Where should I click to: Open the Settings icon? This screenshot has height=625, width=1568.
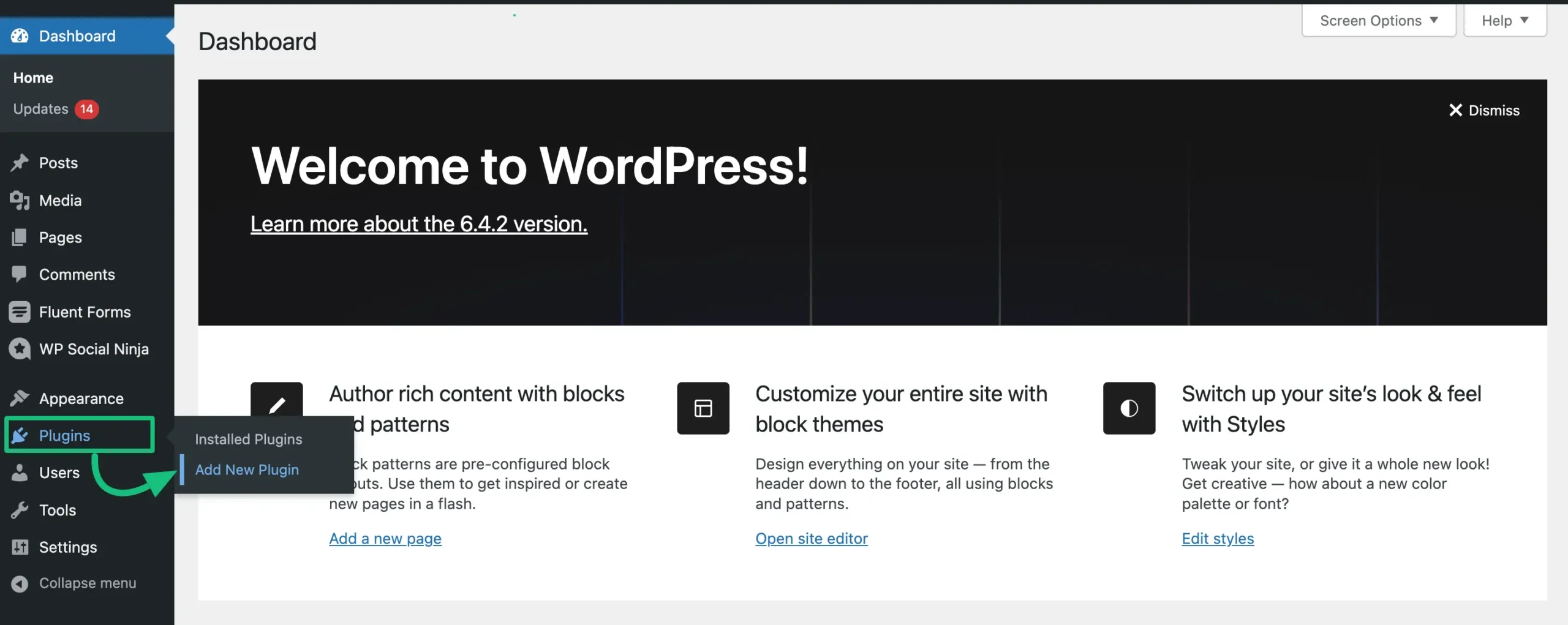(20, 547)
